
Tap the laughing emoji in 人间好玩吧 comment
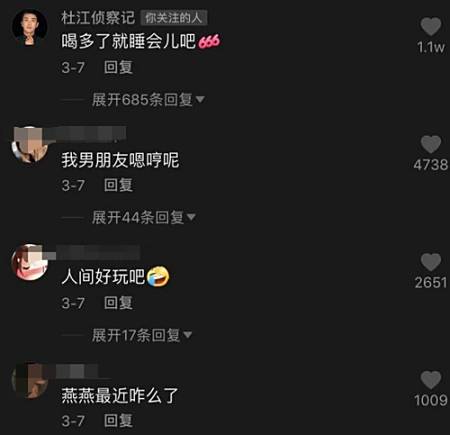click(x=158, y=277)
